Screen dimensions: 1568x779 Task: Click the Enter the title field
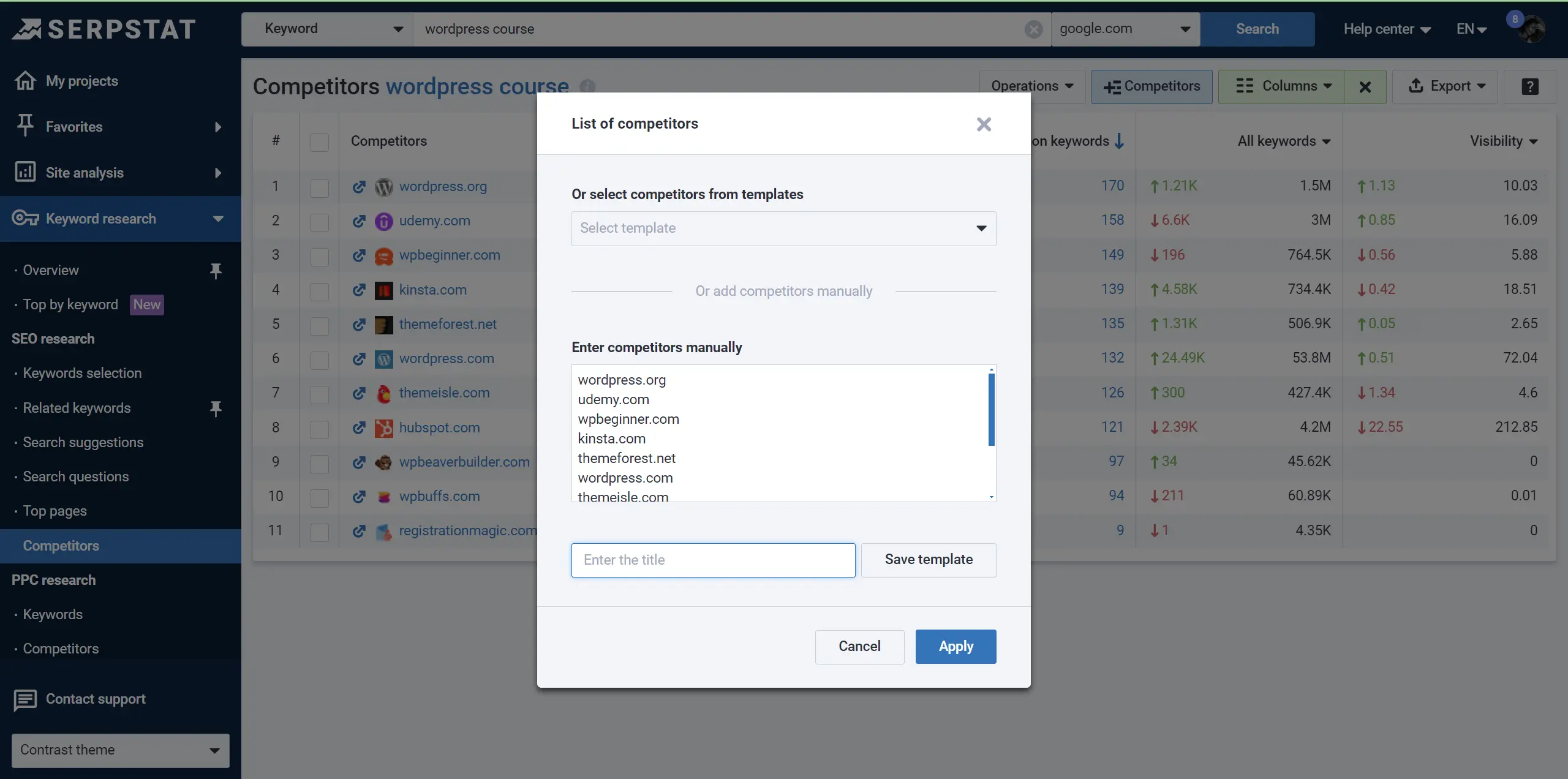[713, 560]
